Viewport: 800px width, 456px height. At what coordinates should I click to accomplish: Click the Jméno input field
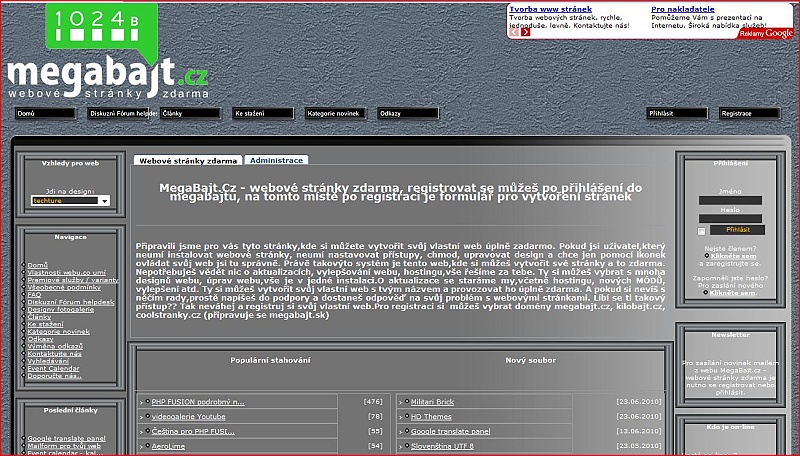730,200
